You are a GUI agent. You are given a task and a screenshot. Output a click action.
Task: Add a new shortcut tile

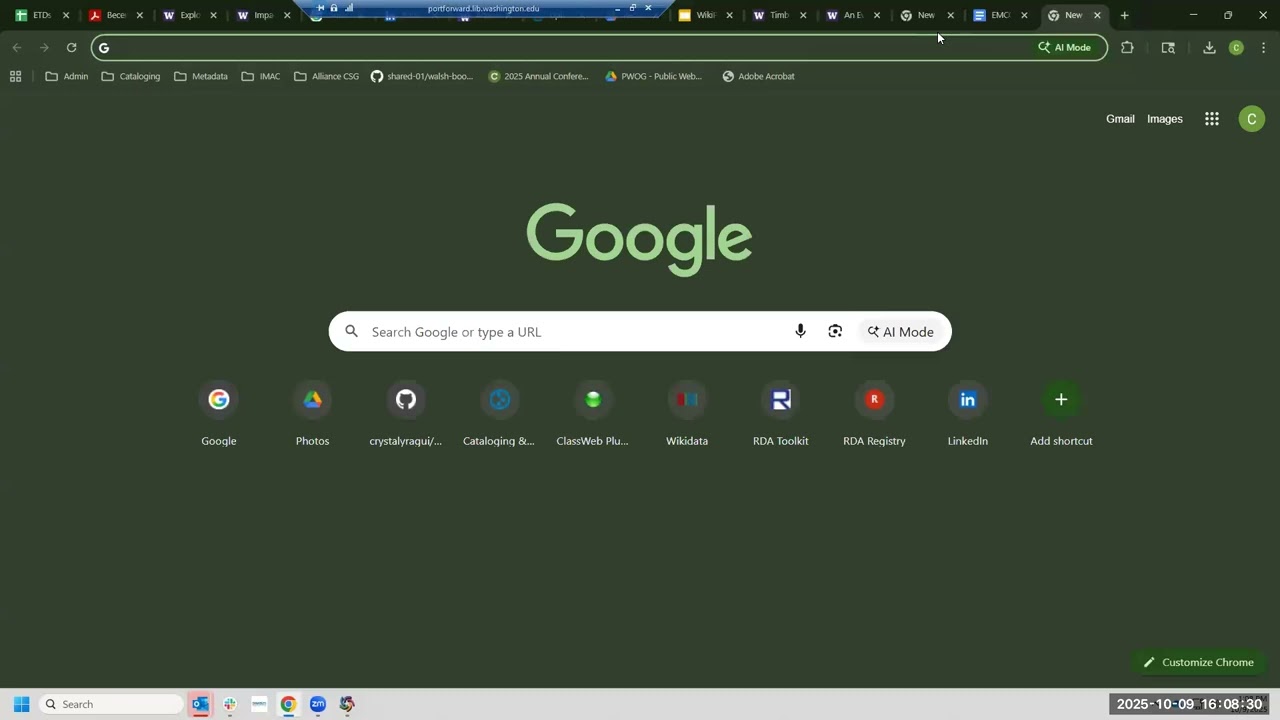pos(1061,414)
